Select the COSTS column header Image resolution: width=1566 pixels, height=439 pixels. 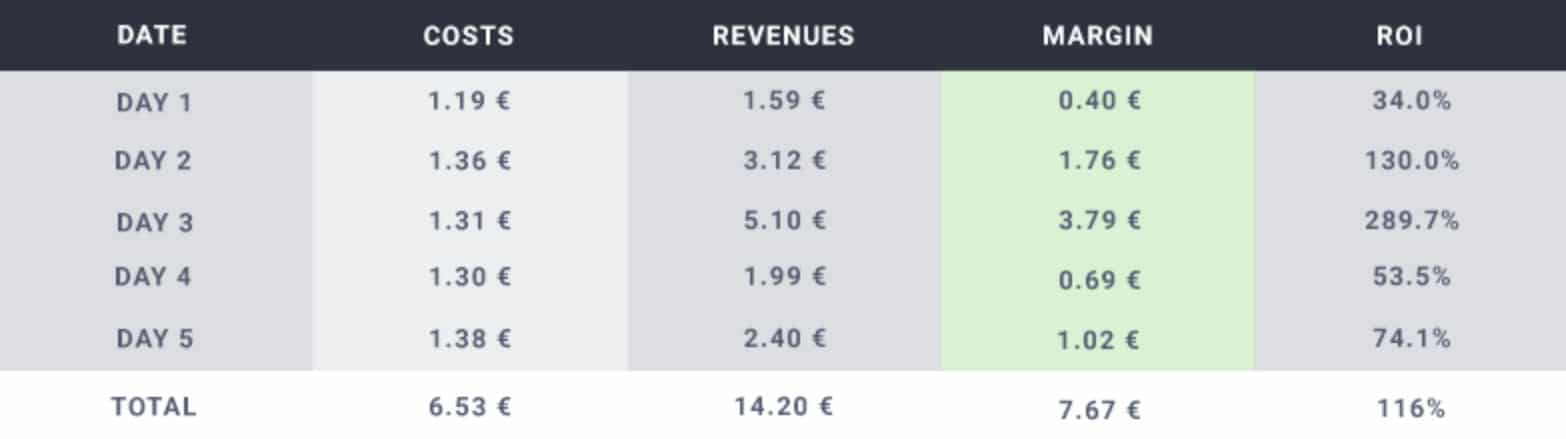click(x=469, y=36)
